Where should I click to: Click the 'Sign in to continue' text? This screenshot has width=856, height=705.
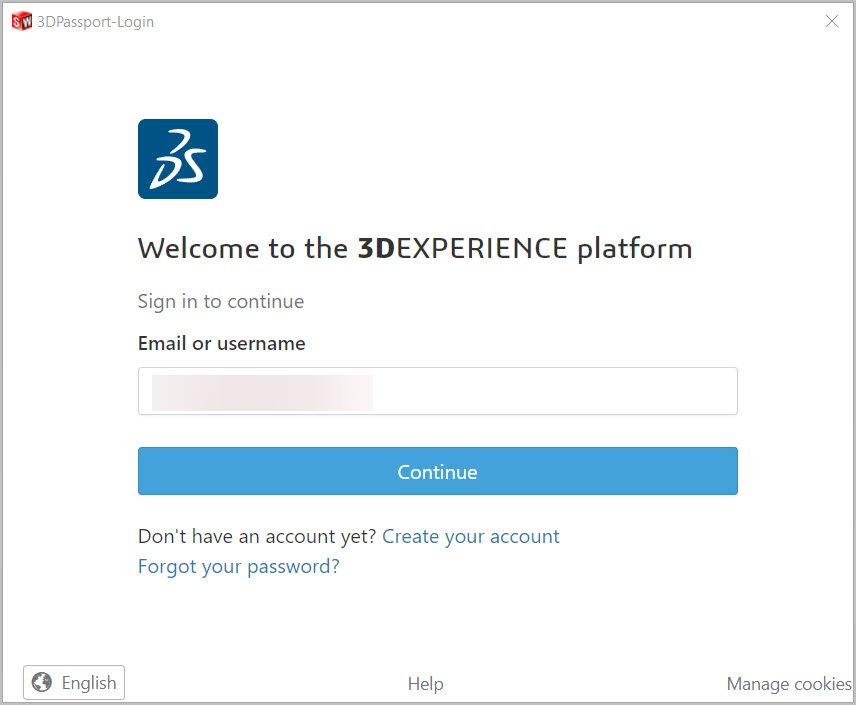click(221, 301)
